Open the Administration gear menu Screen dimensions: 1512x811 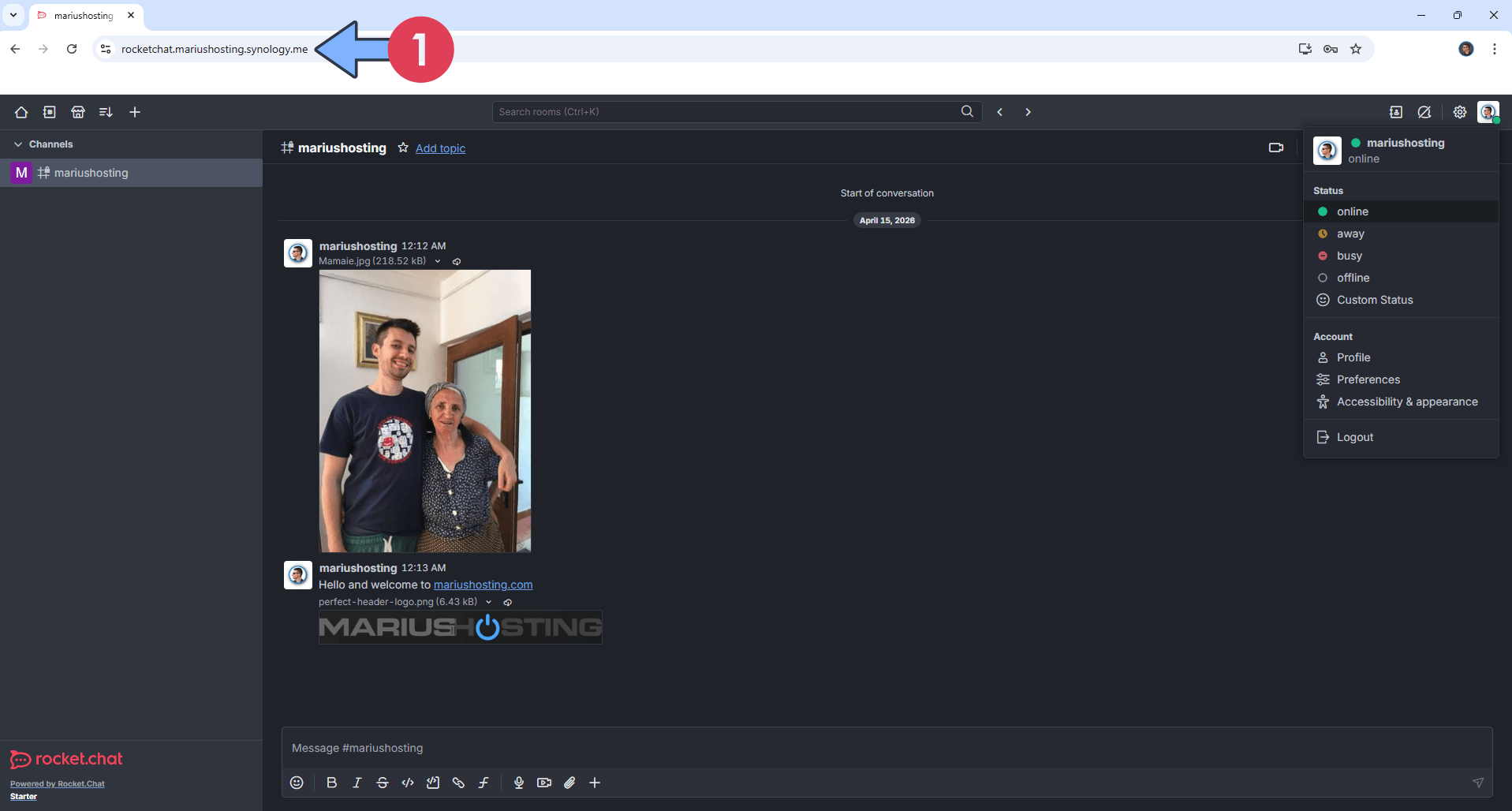[x=1460, y=112]
